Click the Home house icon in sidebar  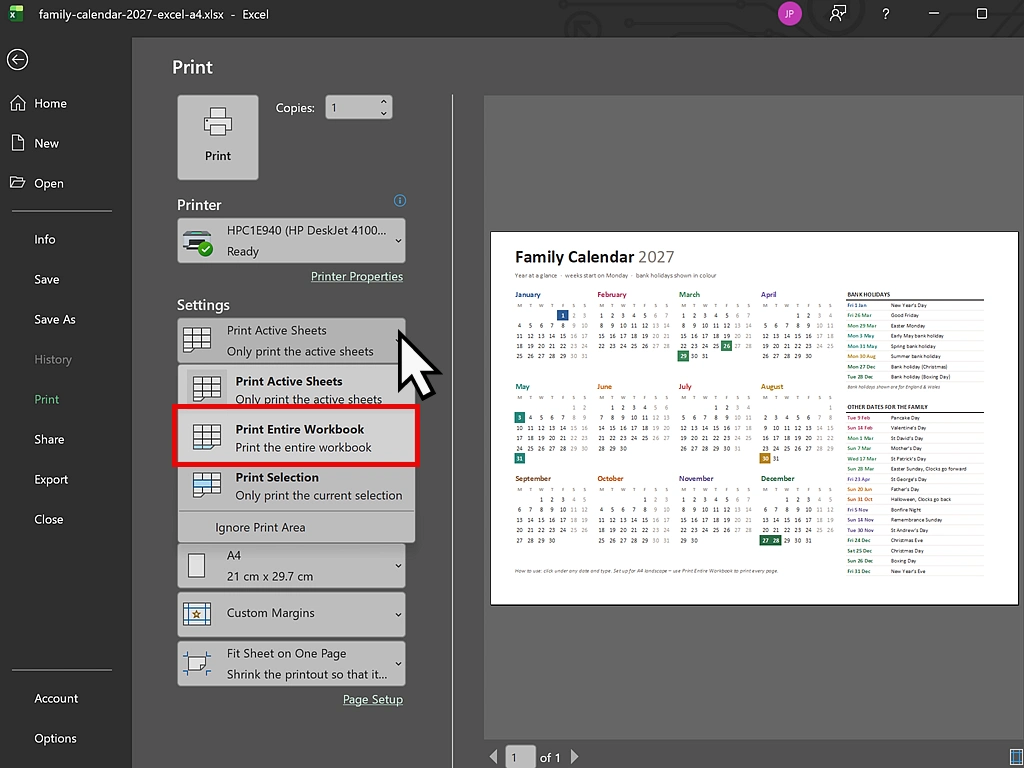tap(18, 103)
